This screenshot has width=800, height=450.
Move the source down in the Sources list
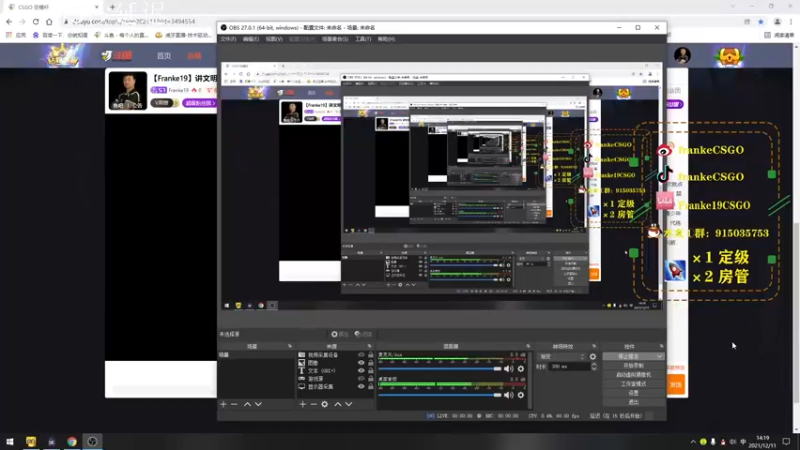click(348, 404)
